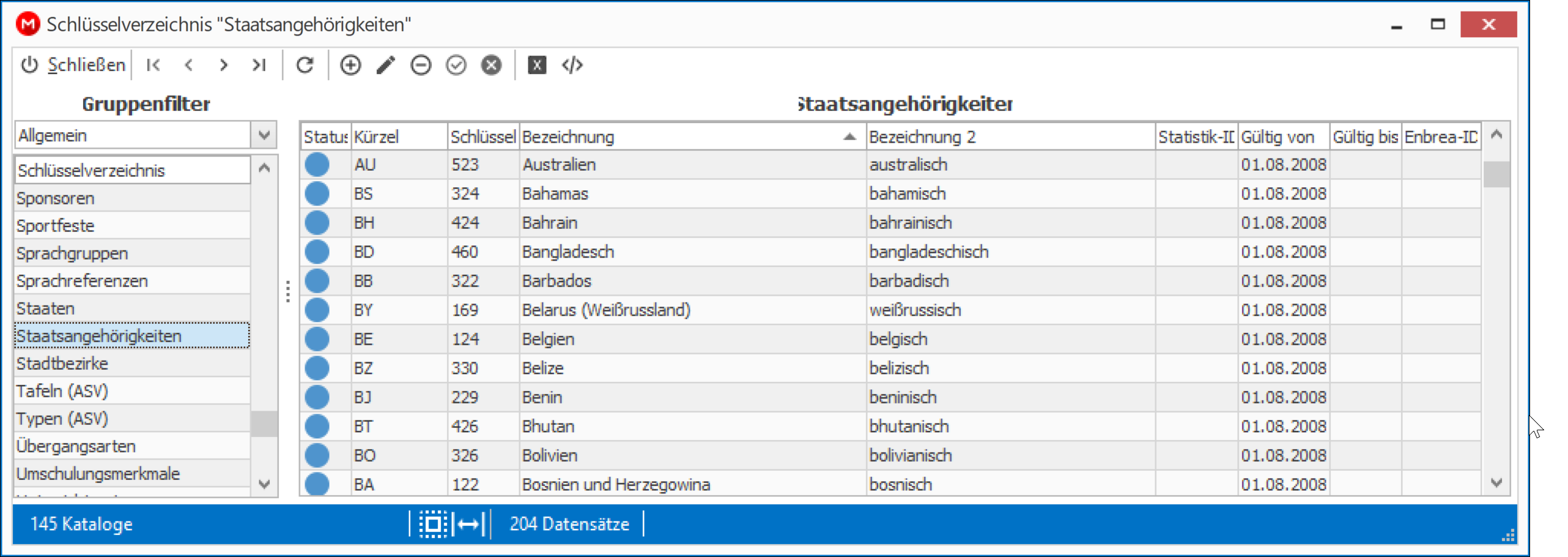
Task: Edit record using pencil icon
Action: click(x=386, y=65)
